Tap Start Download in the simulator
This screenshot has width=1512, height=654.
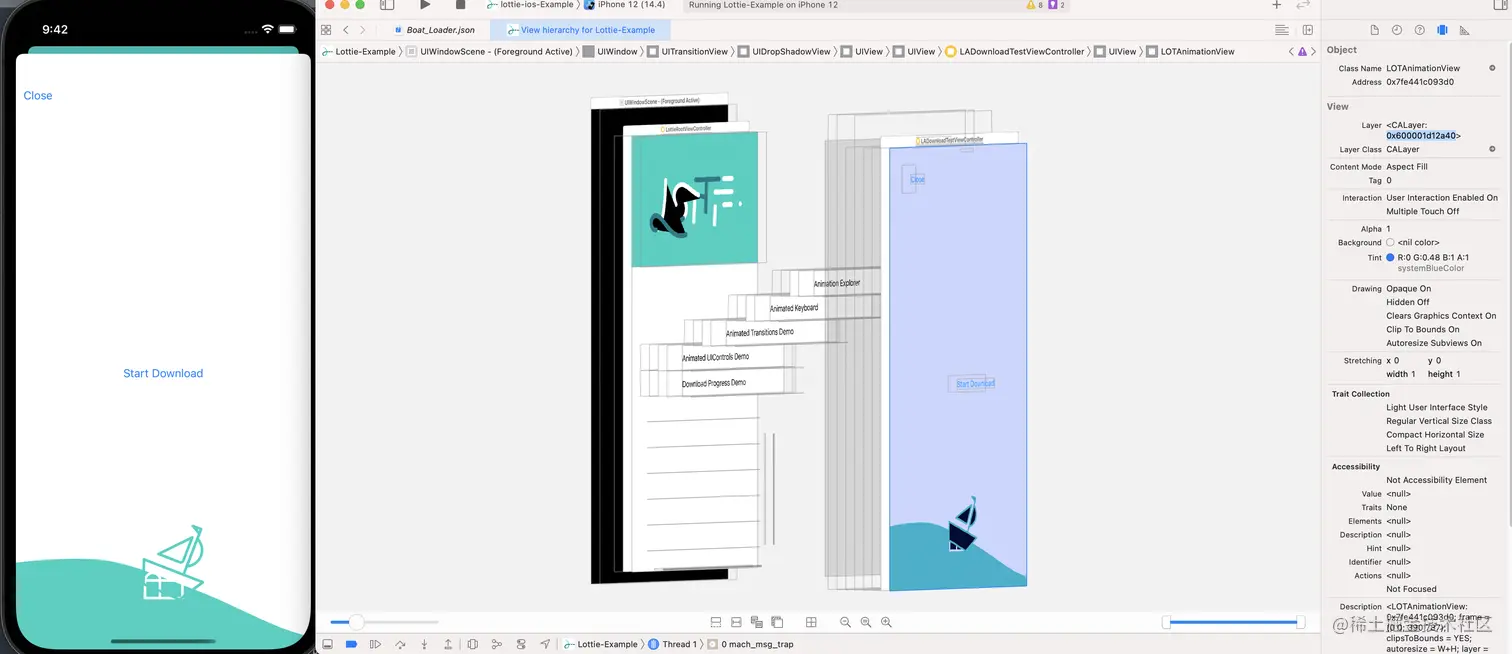tap(163, 373)
